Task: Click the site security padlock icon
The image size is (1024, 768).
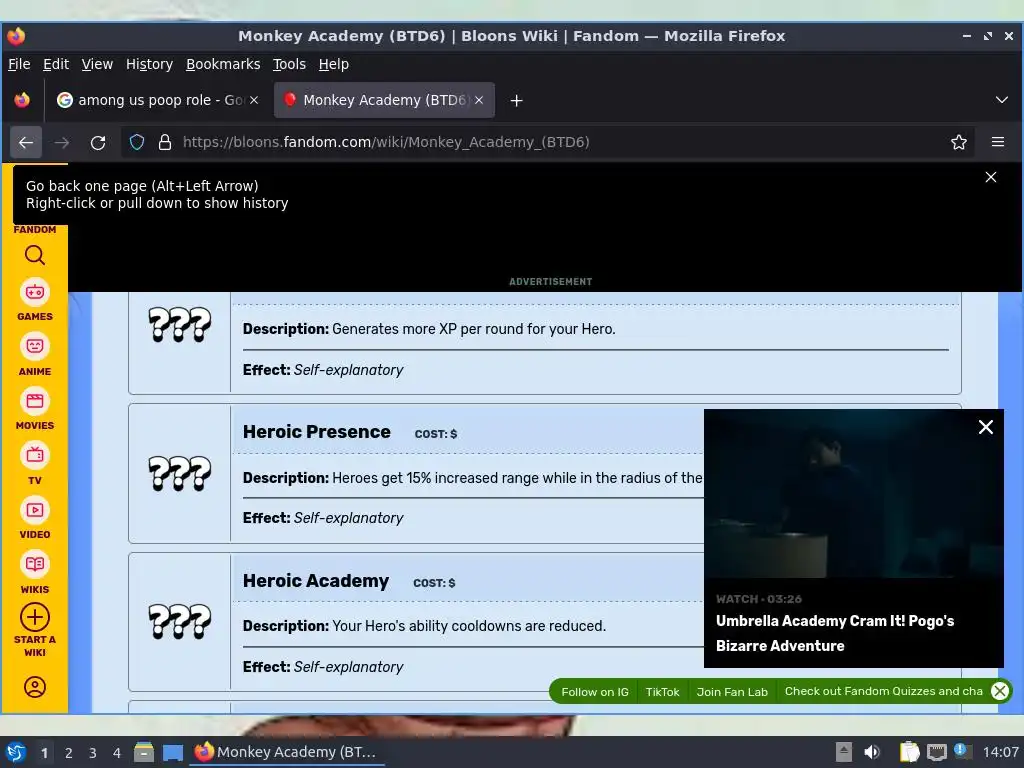Action: click(x=165, y=142)
